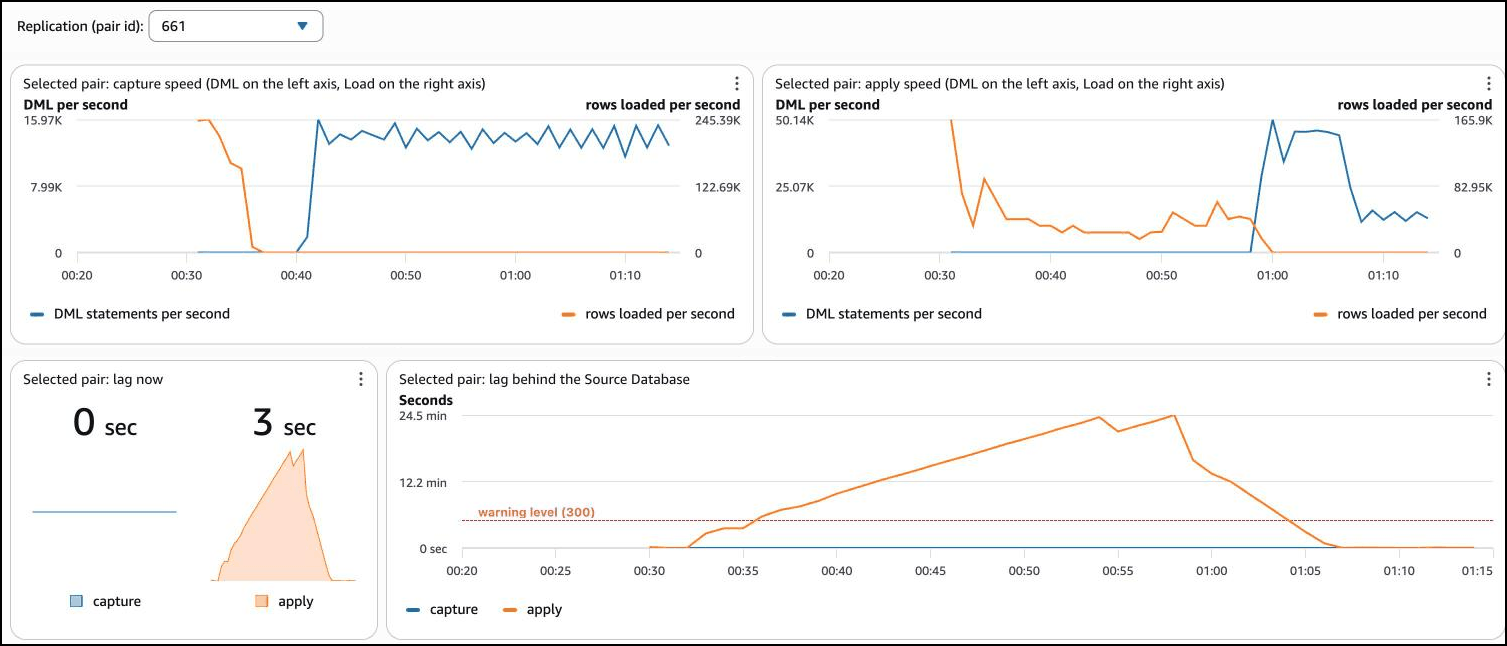The height and width of the screenshot is (646, 1507).
Task: Click '24.5 min' axis label in lag chart
Action: 423,416
